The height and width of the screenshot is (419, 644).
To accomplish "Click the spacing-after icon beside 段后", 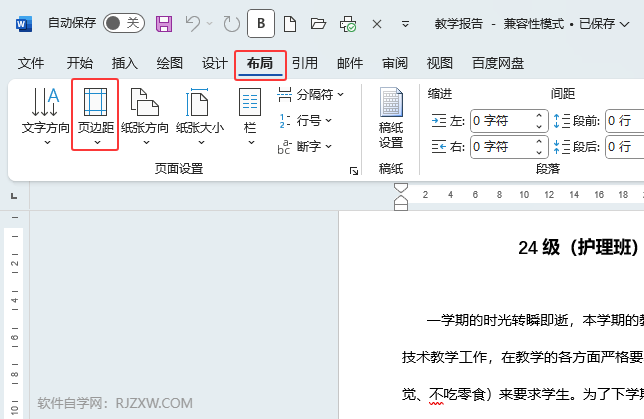I will (x=561, y=147).
